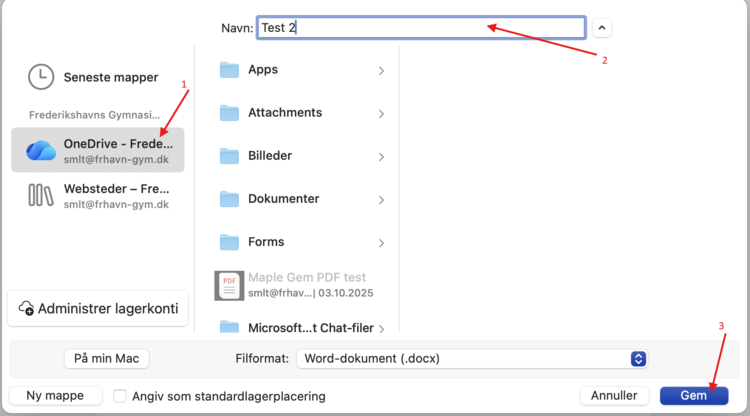Click the Maple Gem PDF test file icon
750x416 pixels.
pyautogui.click(x=230, y=286)
